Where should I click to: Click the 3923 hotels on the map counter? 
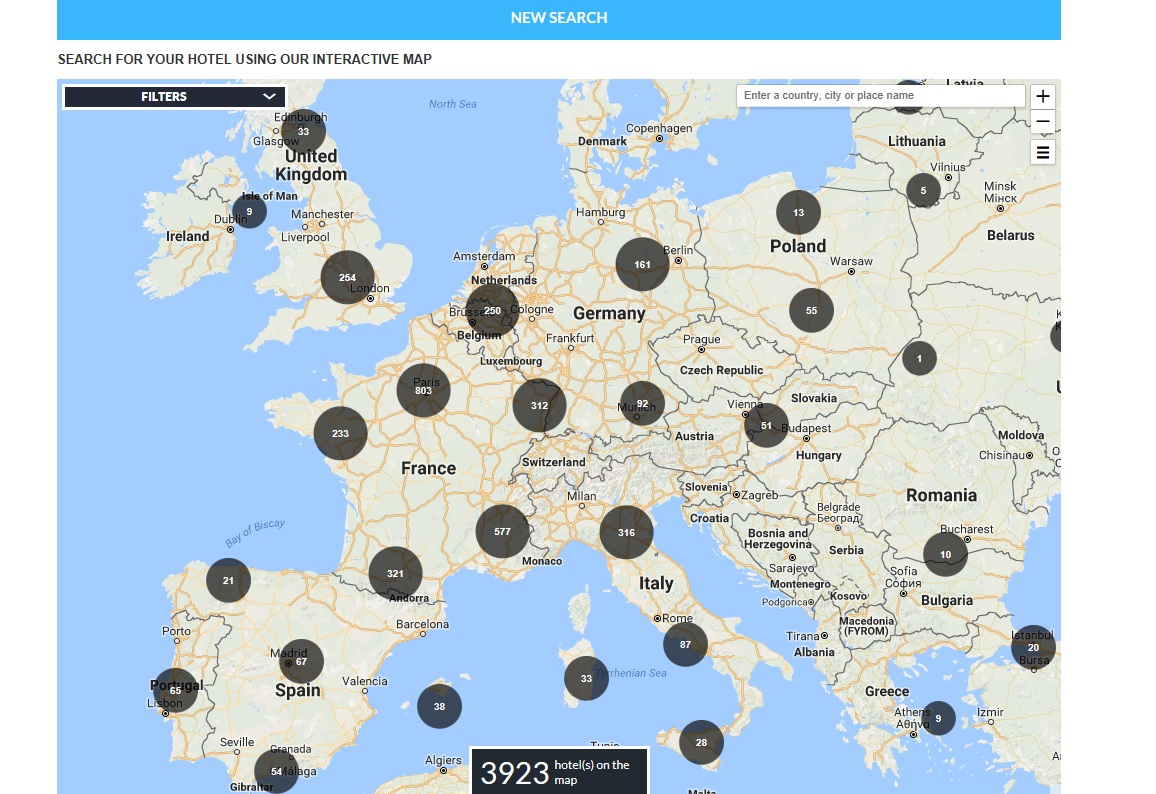point(558,771)
